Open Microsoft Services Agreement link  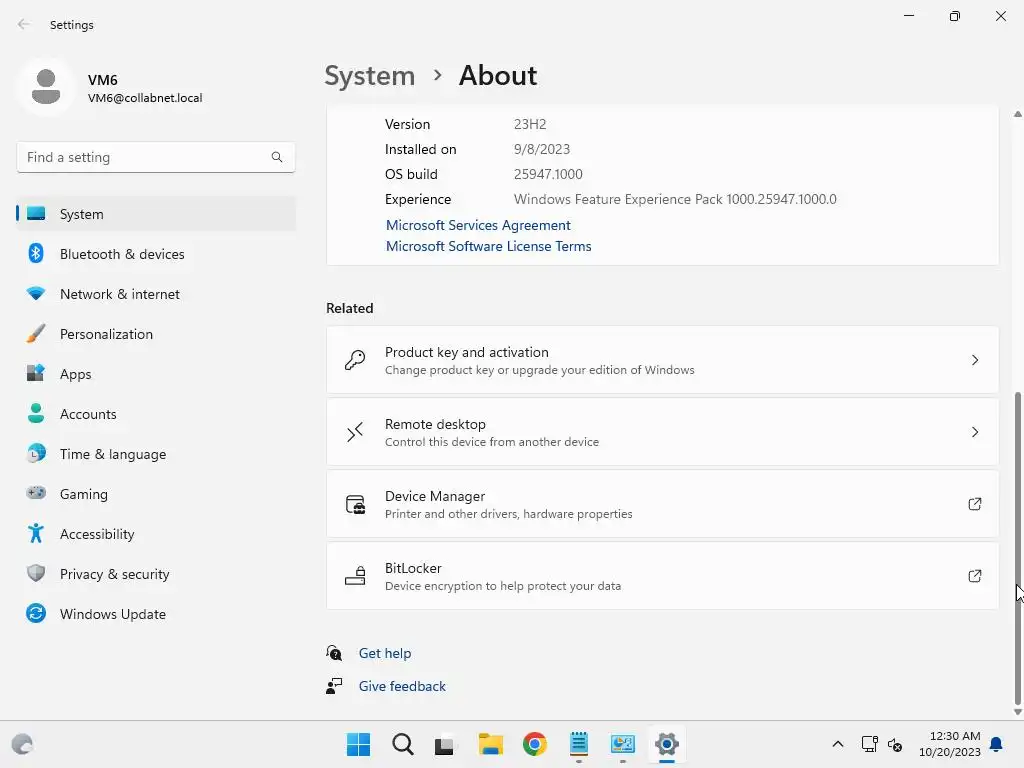[478, 225]
